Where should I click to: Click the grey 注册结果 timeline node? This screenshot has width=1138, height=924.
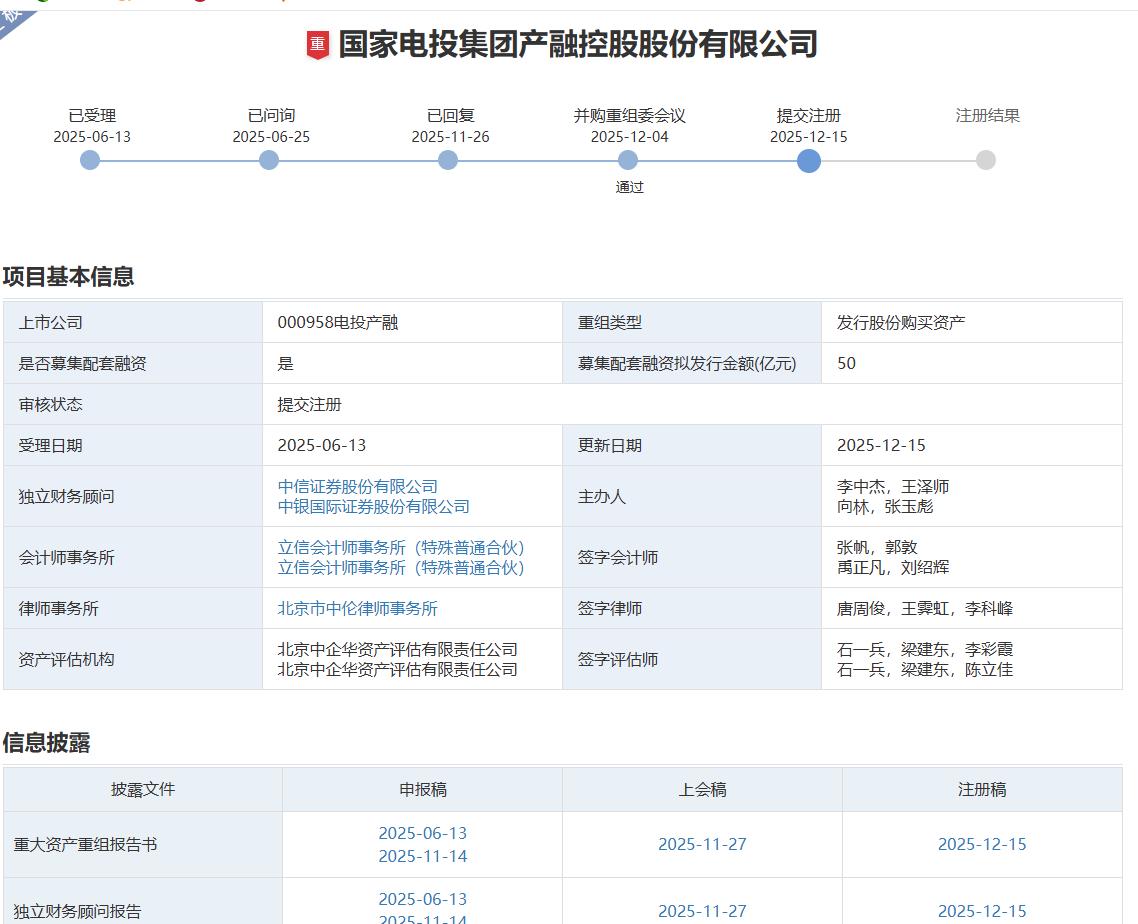[x=986, y=160]
